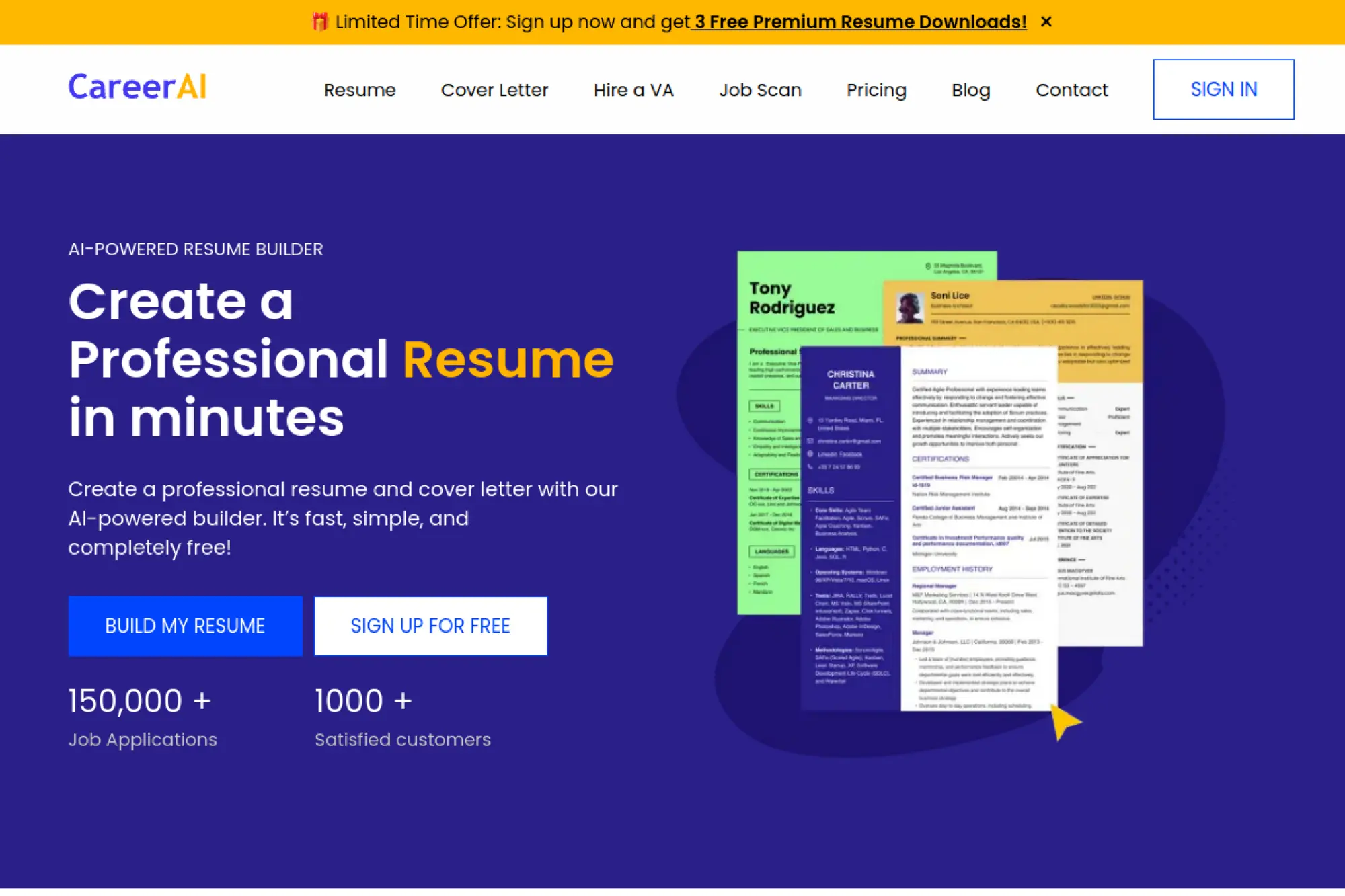1345x896 pixels.
Task: Click SIGN UP FOR FREE
Action: pos(430,626)
